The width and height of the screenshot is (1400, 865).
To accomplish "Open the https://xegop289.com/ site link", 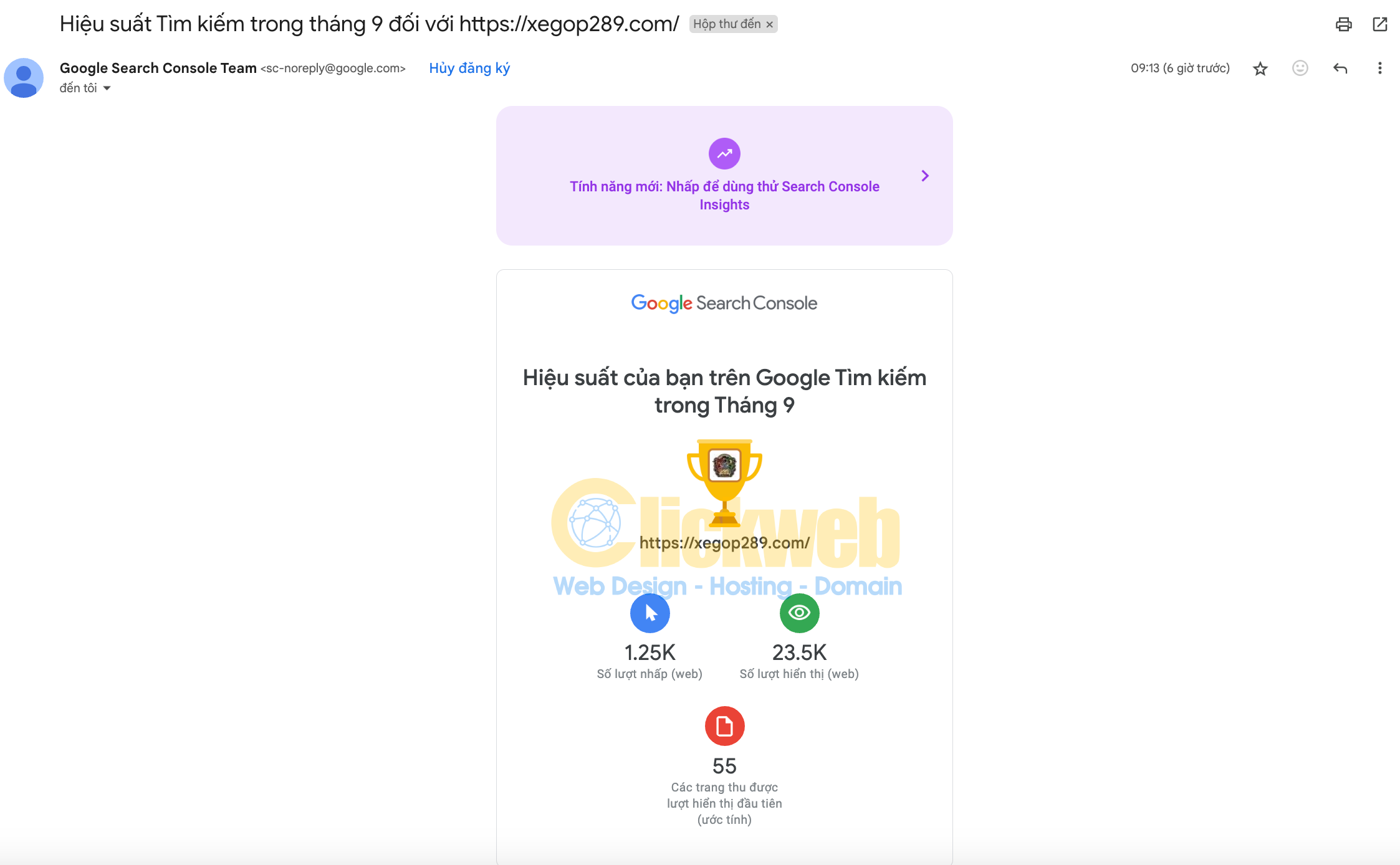I will [x=724, y=543].
